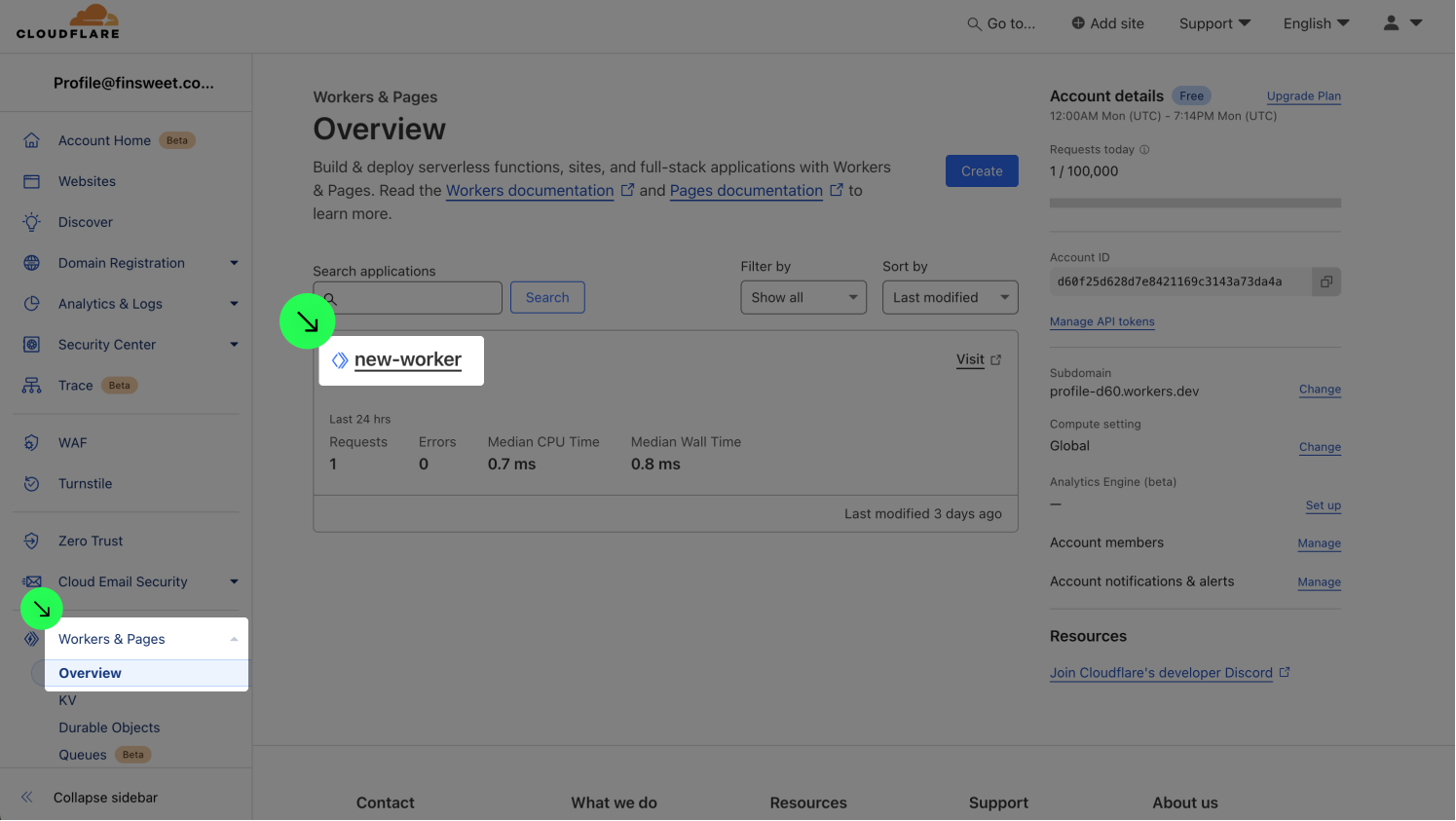Click the Account ID value field
Viewport: 1456px width, 821px height.
pyautogui.click(x=1180, y=281)
